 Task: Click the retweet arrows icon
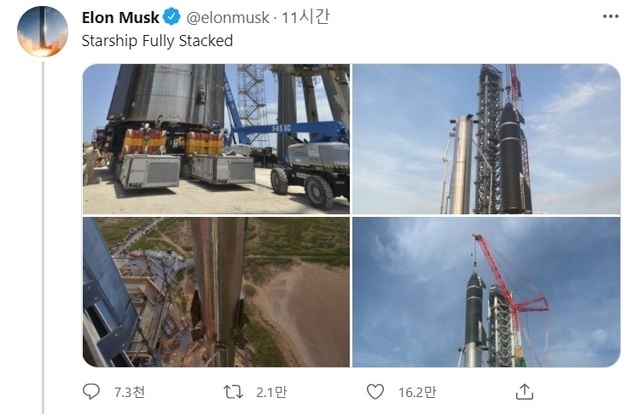click(233, 392)
